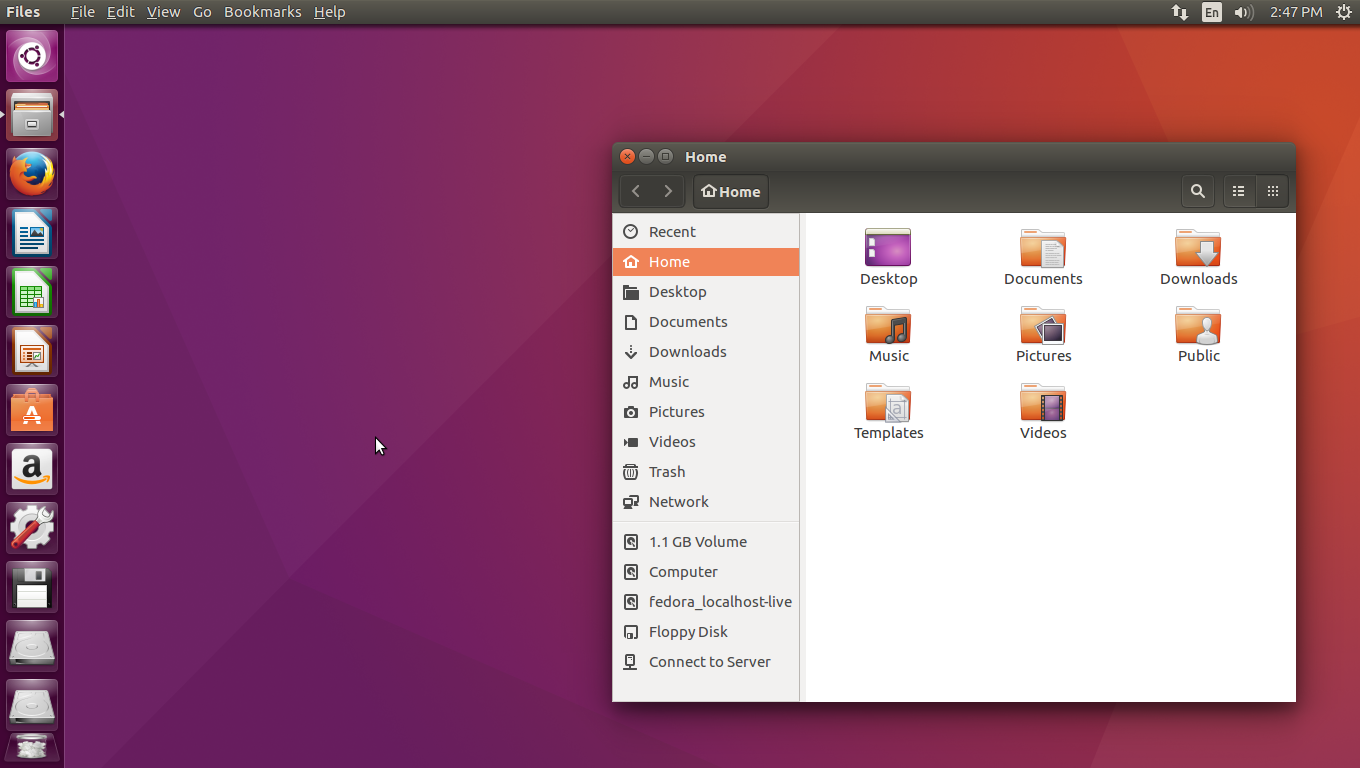Open the Ubuntu Dash search launcher
Image resolution: width=1360 pixels, height=768 pixels.
click(x=32, y=56)
